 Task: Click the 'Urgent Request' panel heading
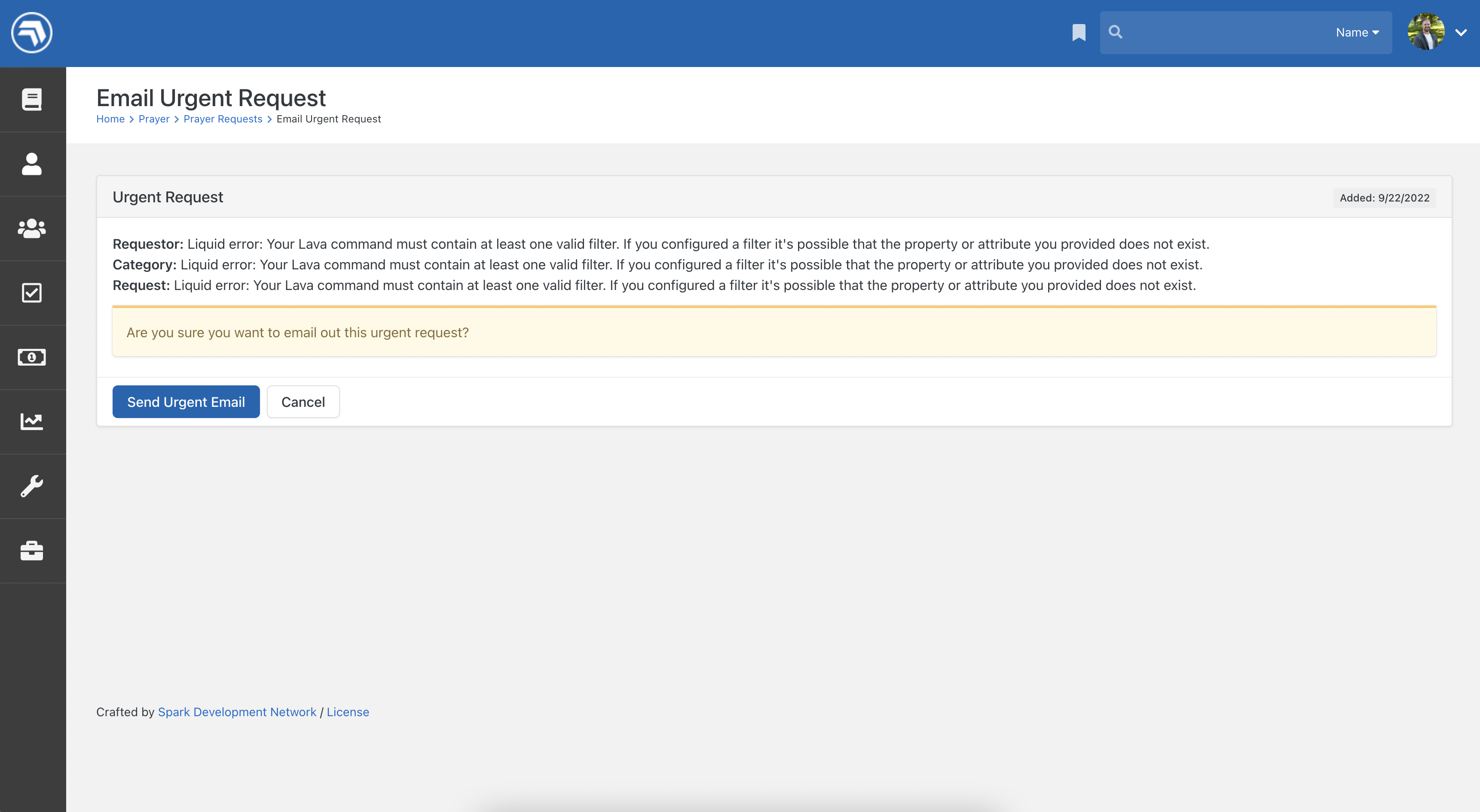pos(168,197)
